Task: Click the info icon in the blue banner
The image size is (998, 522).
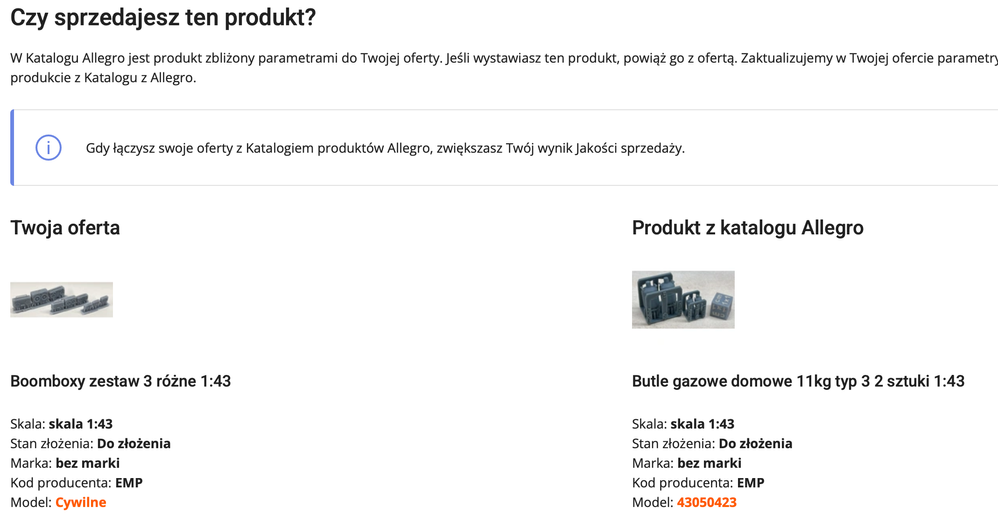Action: tap(49, 148)
